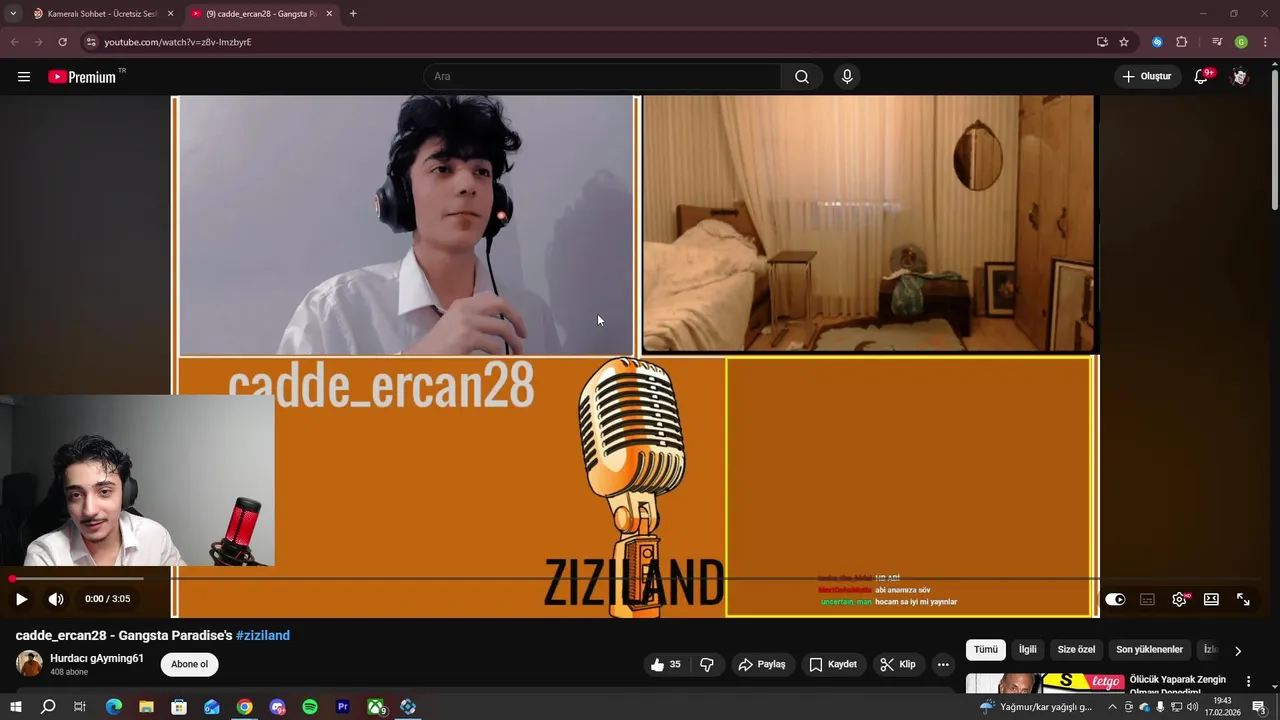
Task: Open the player settings gear
Action: [1179, 599]
